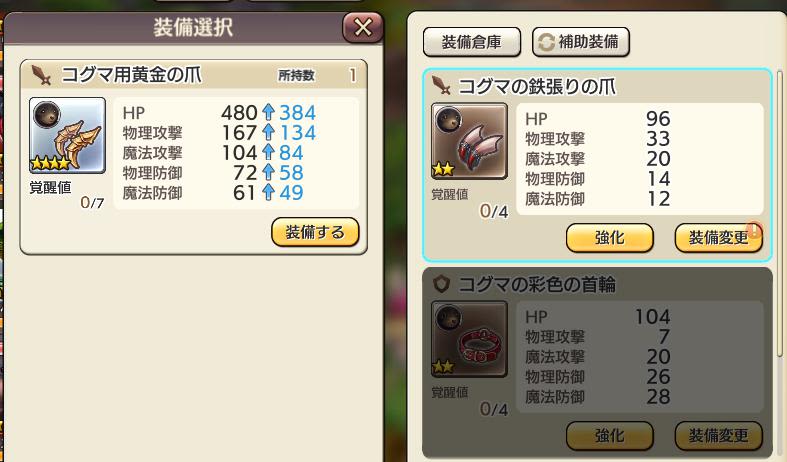Click the bear portrait on golden claw icon
Viewport: 787px width, 462px height.
pos(47,114)
